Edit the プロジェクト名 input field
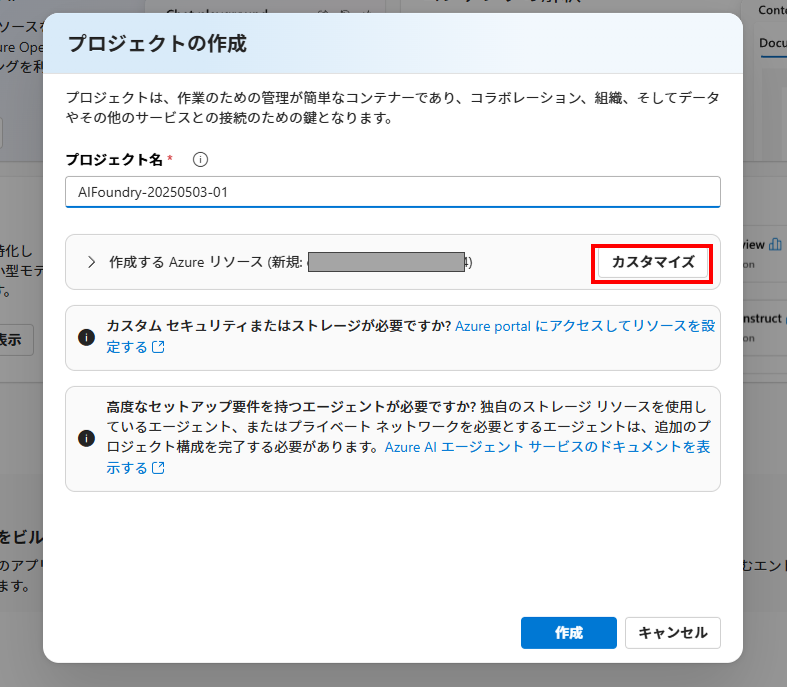This screenshot has width=787, height=687. tap(392, 192)
